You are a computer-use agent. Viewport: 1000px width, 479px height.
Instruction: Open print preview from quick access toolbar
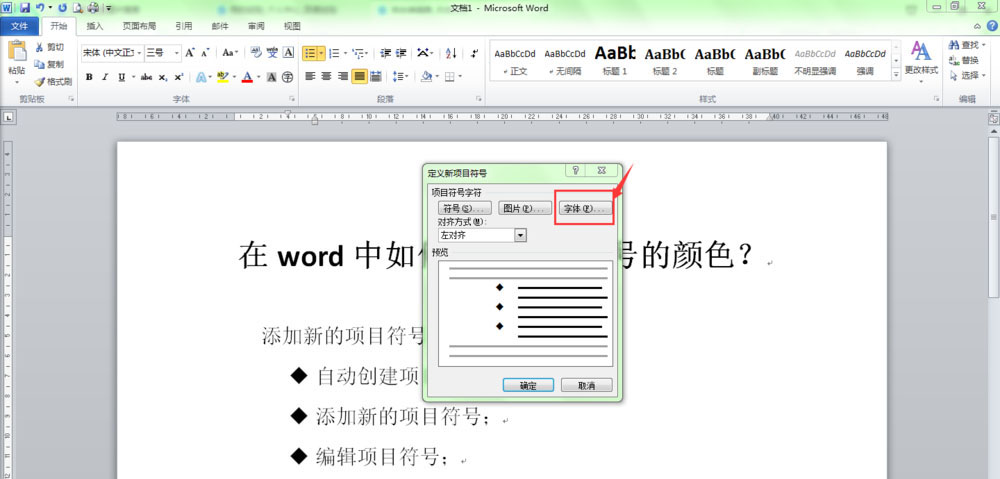(77, 8)
